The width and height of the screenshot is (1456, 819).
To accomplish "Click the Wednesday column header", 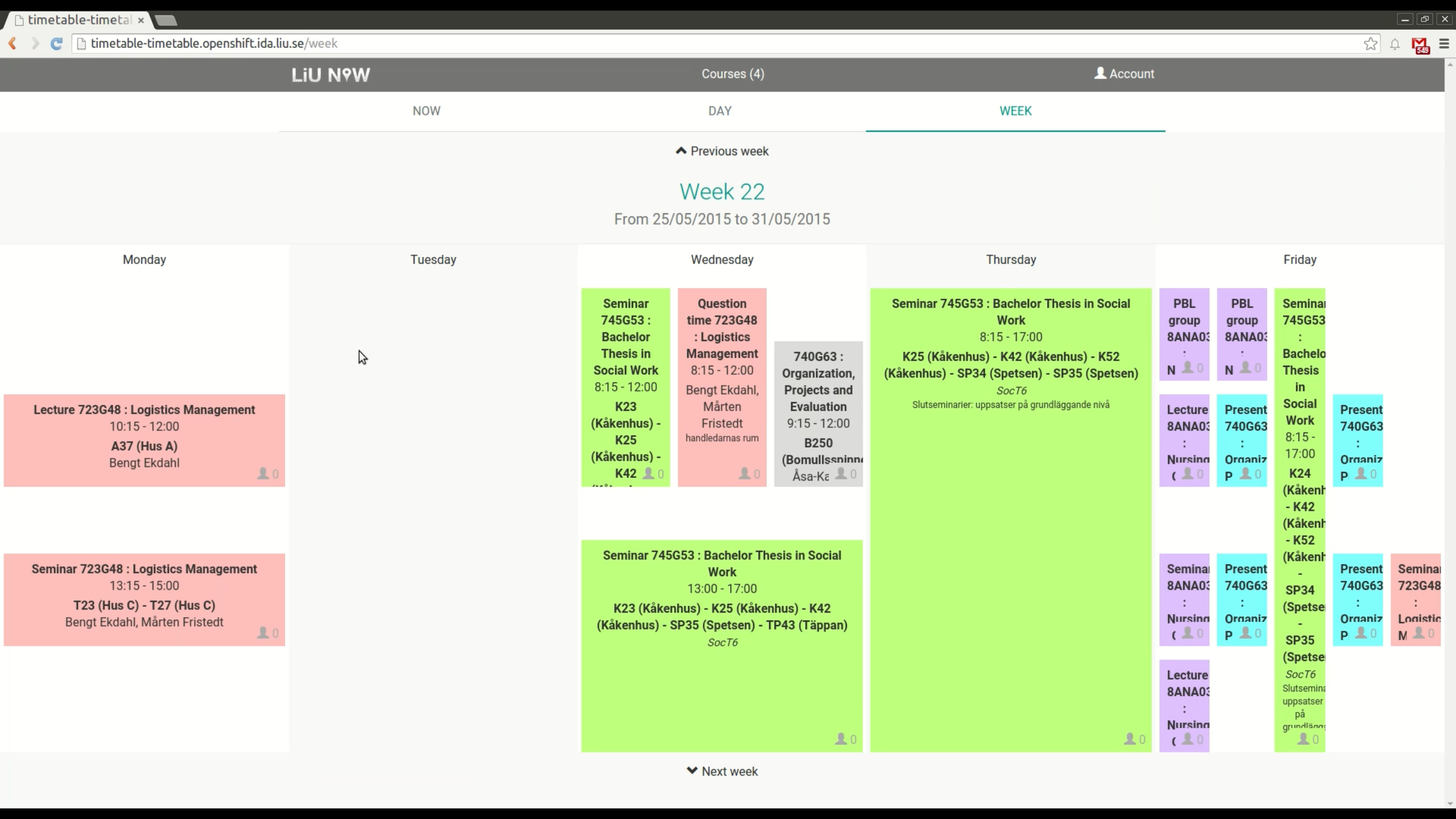I will pyautogui.click(x=722, y=259).
